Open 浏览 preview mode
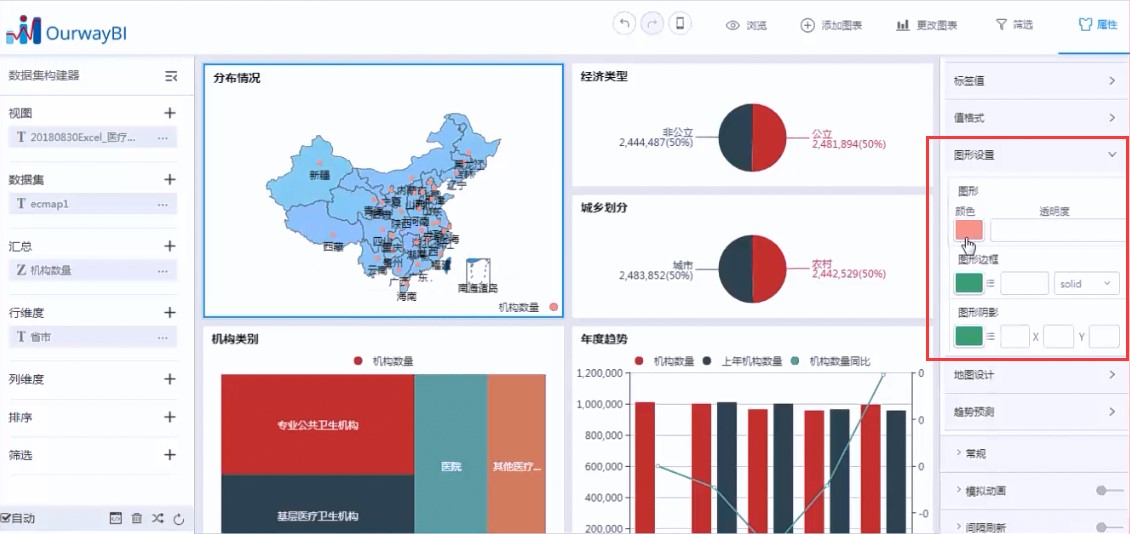Screen dimensions: 1130x534 [x=746, y=25]
